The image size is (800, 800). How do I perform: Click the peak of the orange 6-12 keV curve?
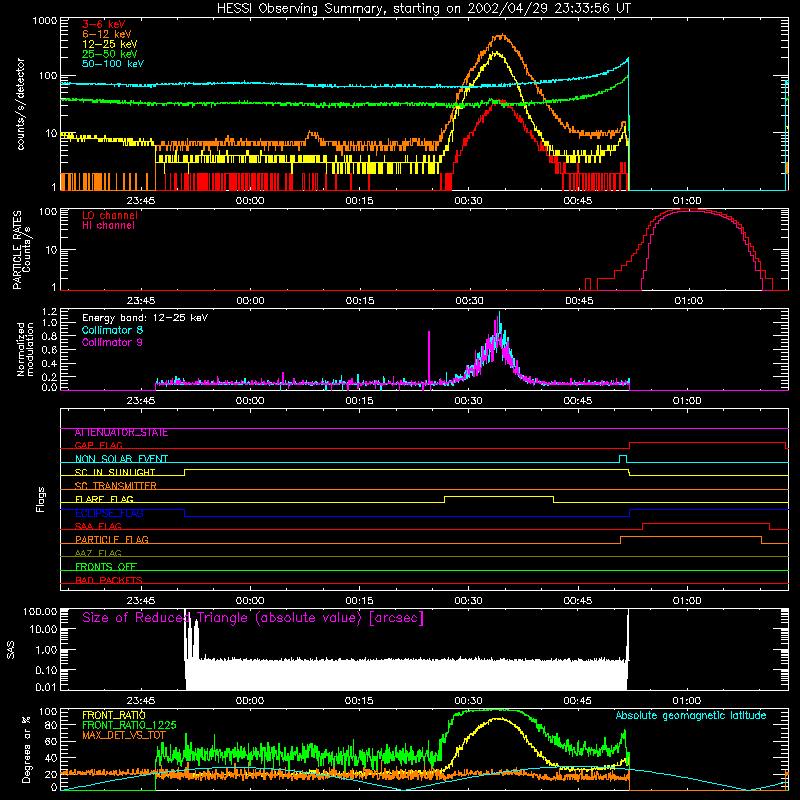[x=501, y=35]
